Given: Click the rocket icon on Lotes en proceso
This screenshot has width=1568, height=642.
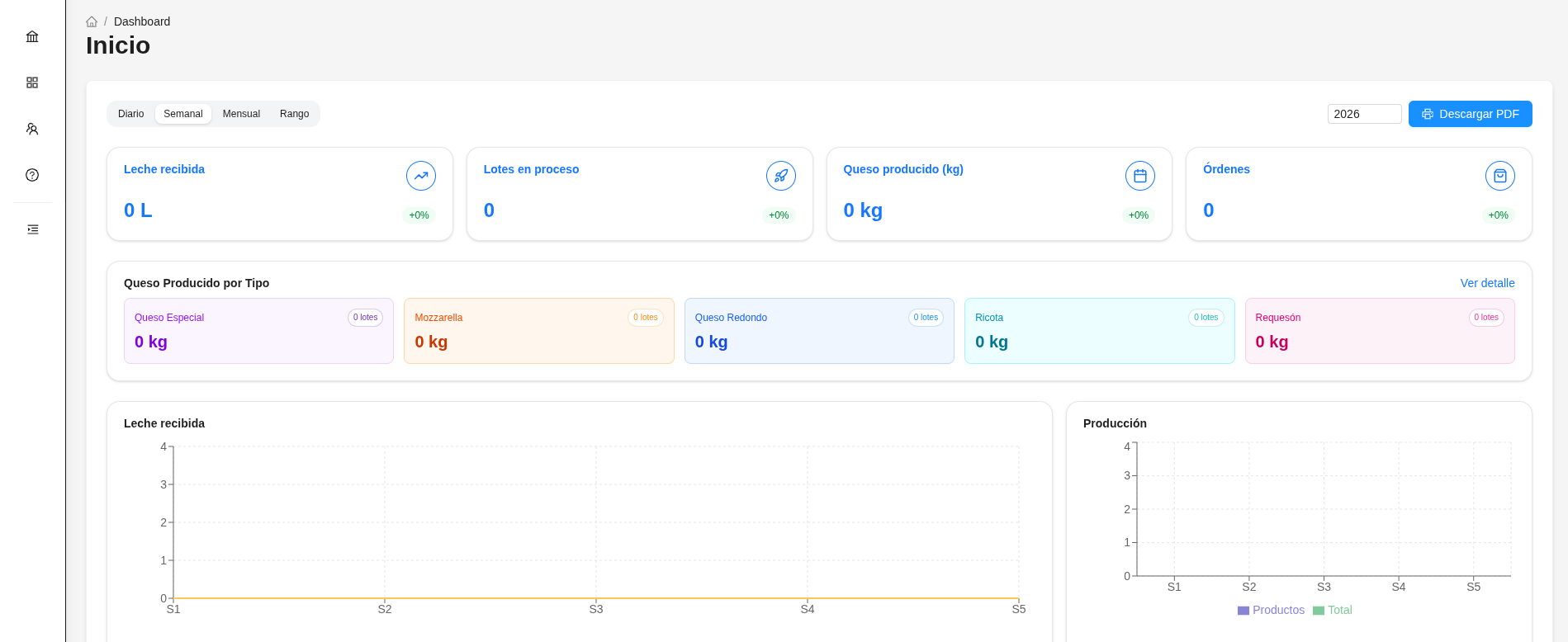Looking at the screenshot, I should 781,176.
